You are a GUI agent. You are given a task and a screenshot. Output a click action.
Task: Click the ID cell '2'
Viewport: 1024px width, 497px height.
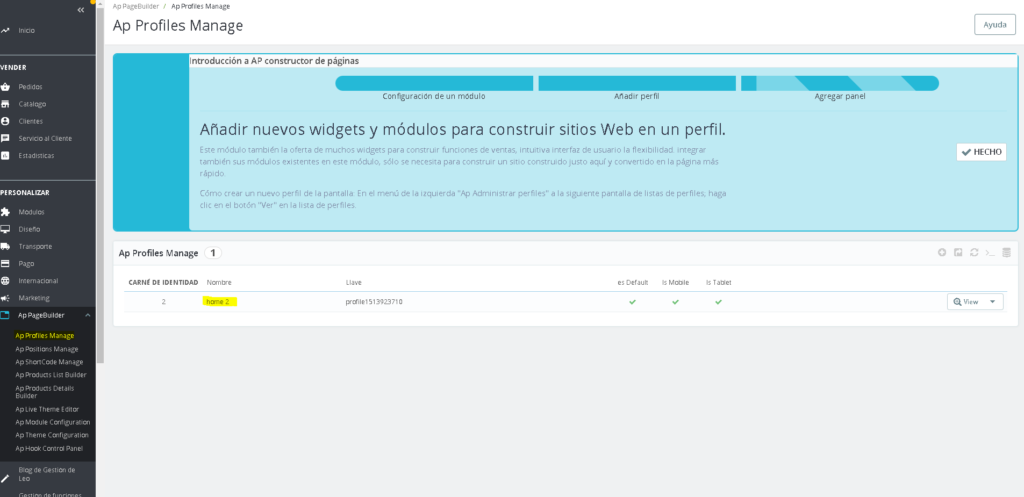coord(163,302)
